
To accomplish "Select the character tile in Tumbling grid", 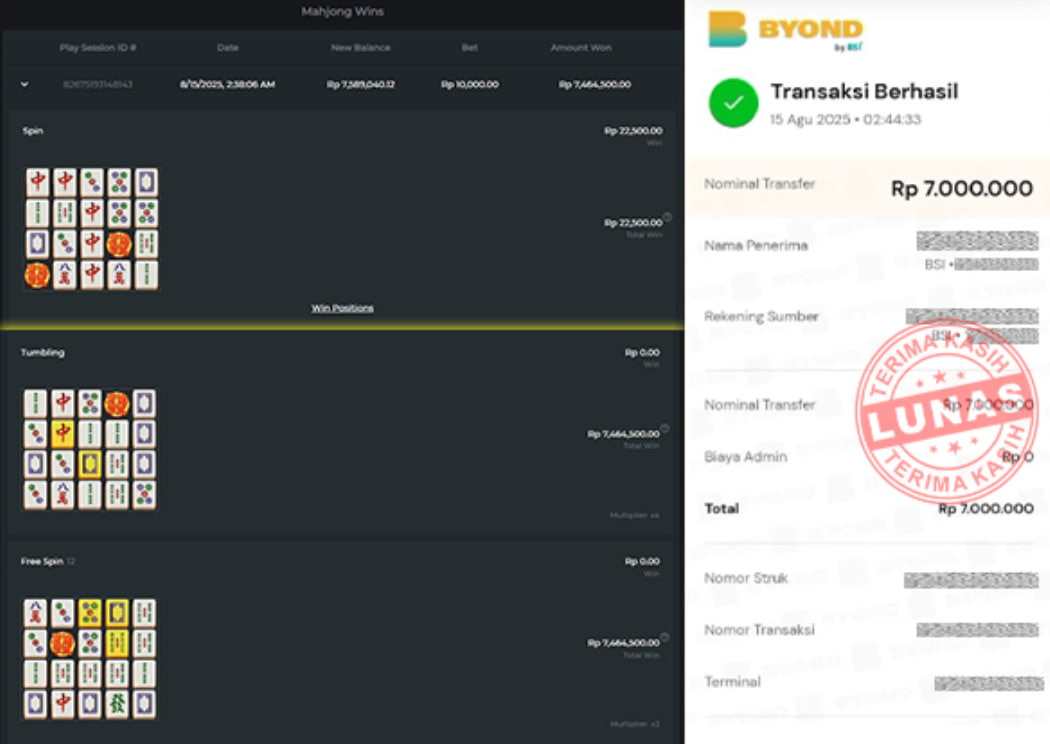I will (62, 495).
